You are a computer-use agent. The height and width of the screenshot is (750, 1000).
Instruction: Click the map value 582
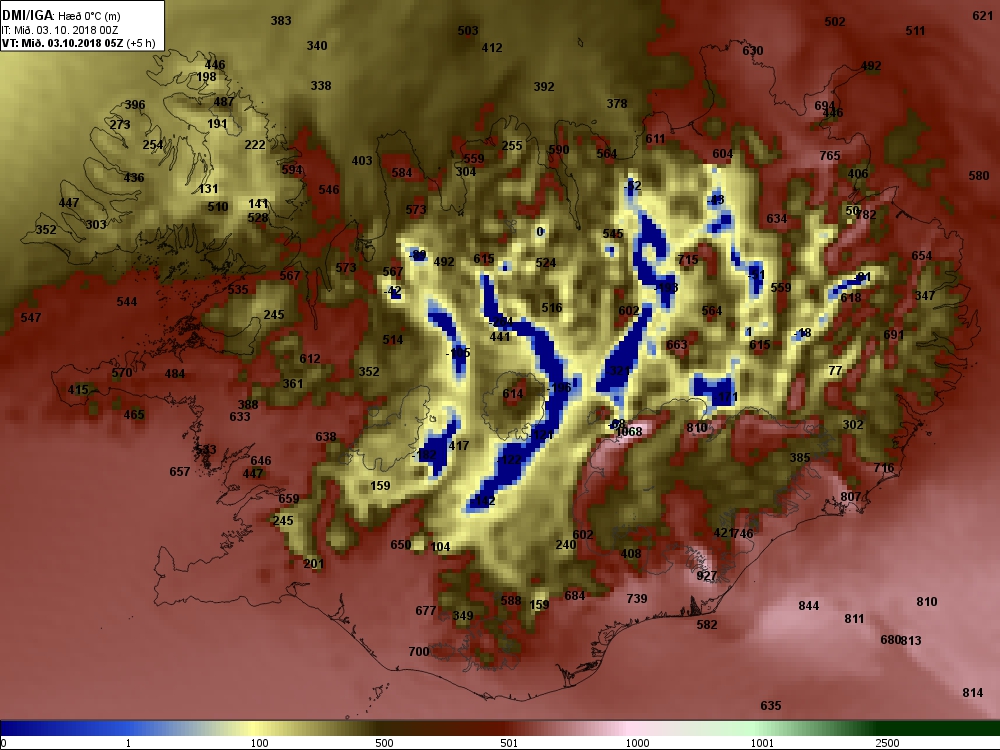pos(707,624)
